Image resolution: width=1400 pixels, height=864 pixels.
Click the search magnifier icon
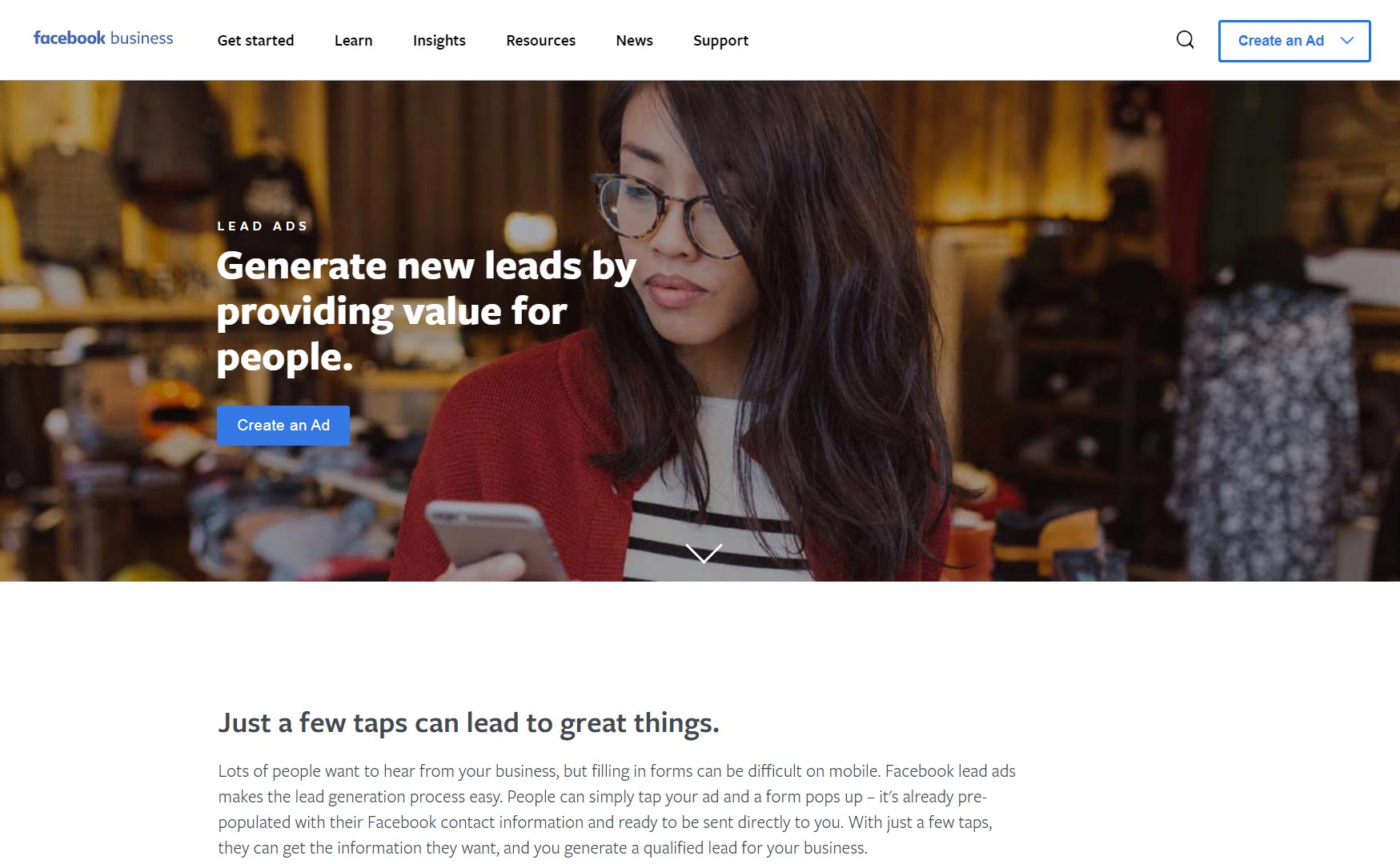click(x=1185, y=40)
